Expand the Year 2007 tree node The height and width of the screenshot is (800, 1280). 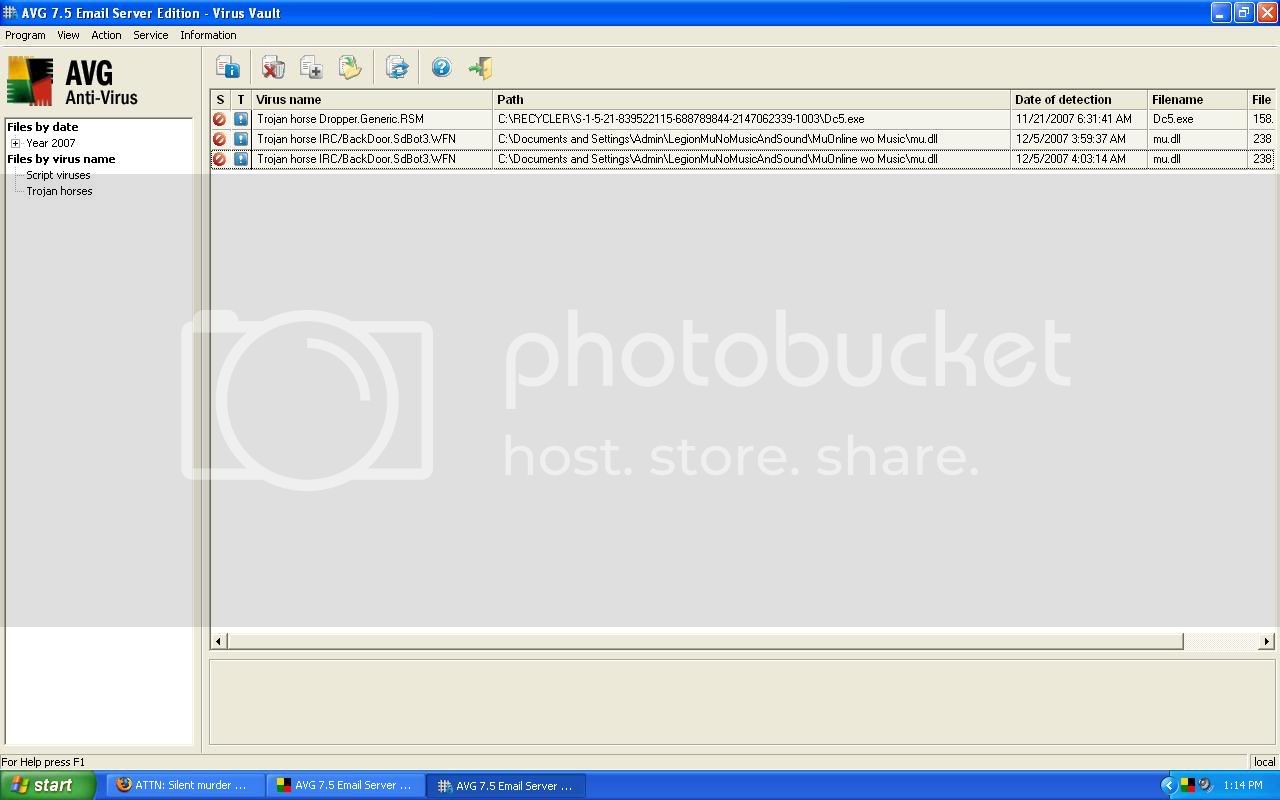tap(15, 143)
